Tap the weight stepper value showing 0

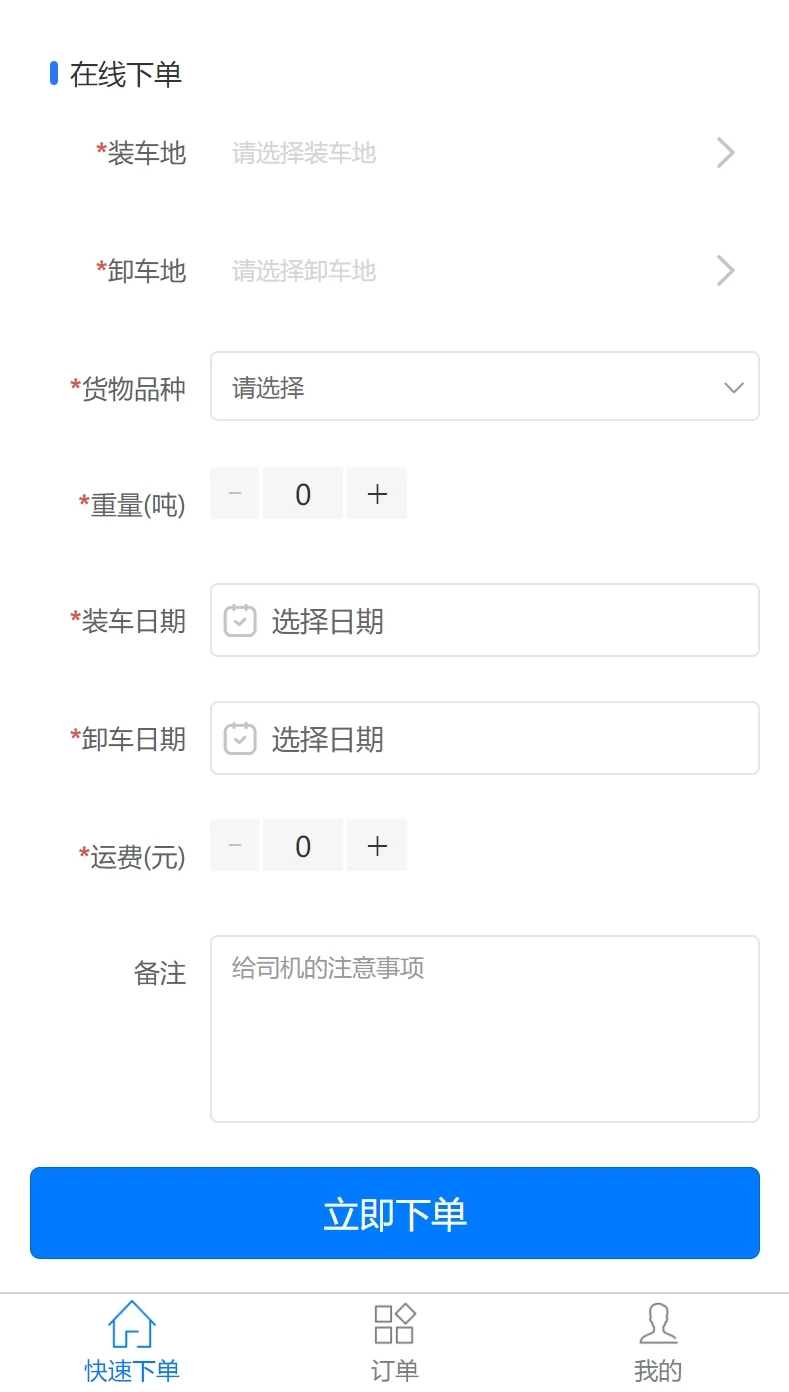pyautogui.click(x=302, y=493)
